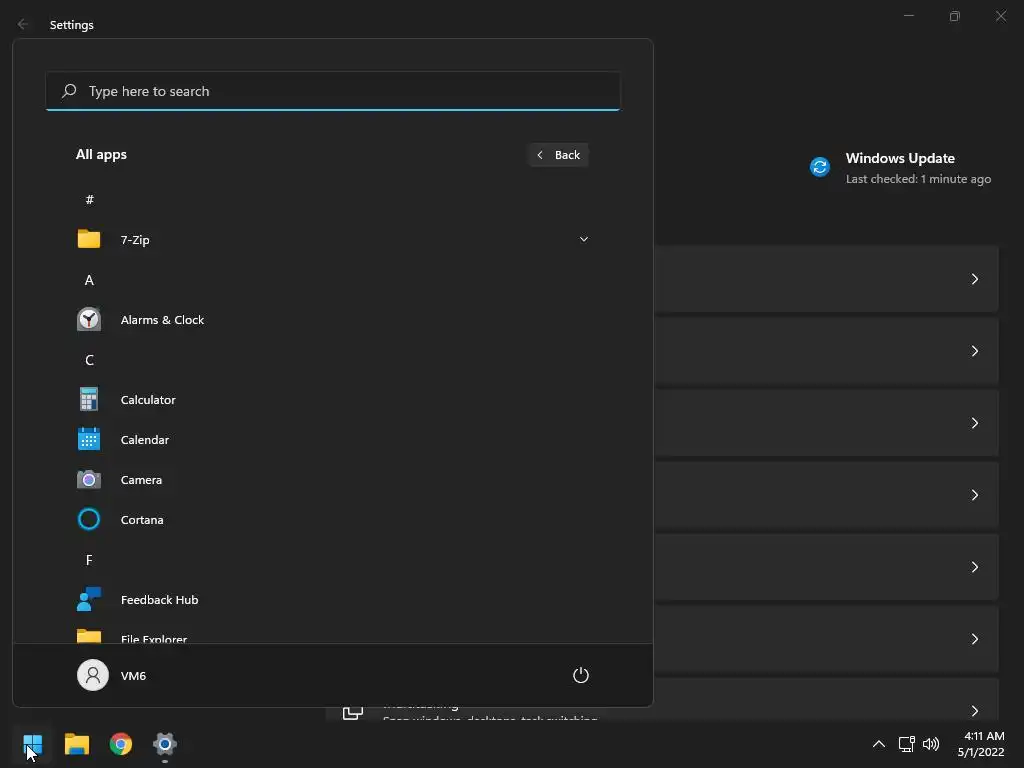Open the first Settings row chevron
The height and width of the screenshot is (768, 1024).
[x=974, y=279]
